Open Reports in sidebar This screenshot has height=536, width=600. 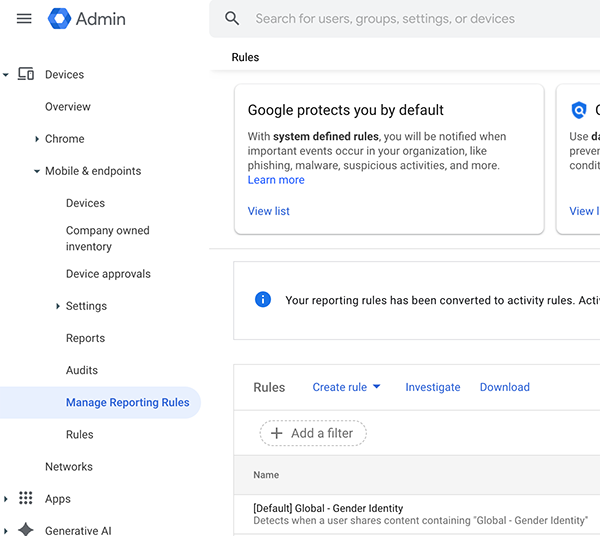(x=85, y=338)
